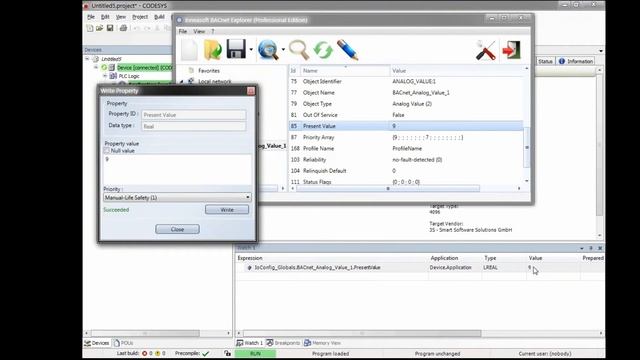
Task: Click the green Refresh arrows icon
Action: 323,50
